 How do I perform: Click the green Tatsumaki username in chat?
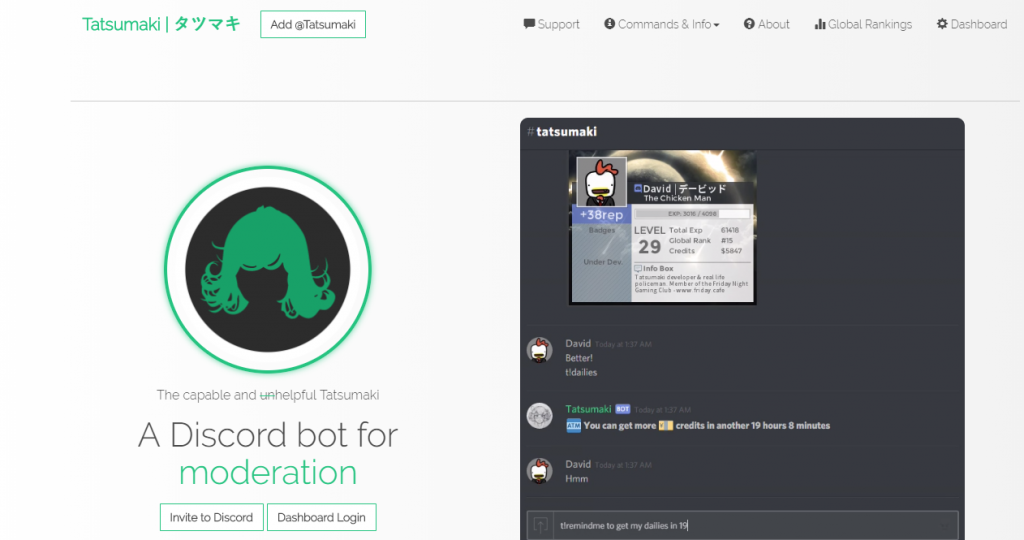click(x=588, y=409)
